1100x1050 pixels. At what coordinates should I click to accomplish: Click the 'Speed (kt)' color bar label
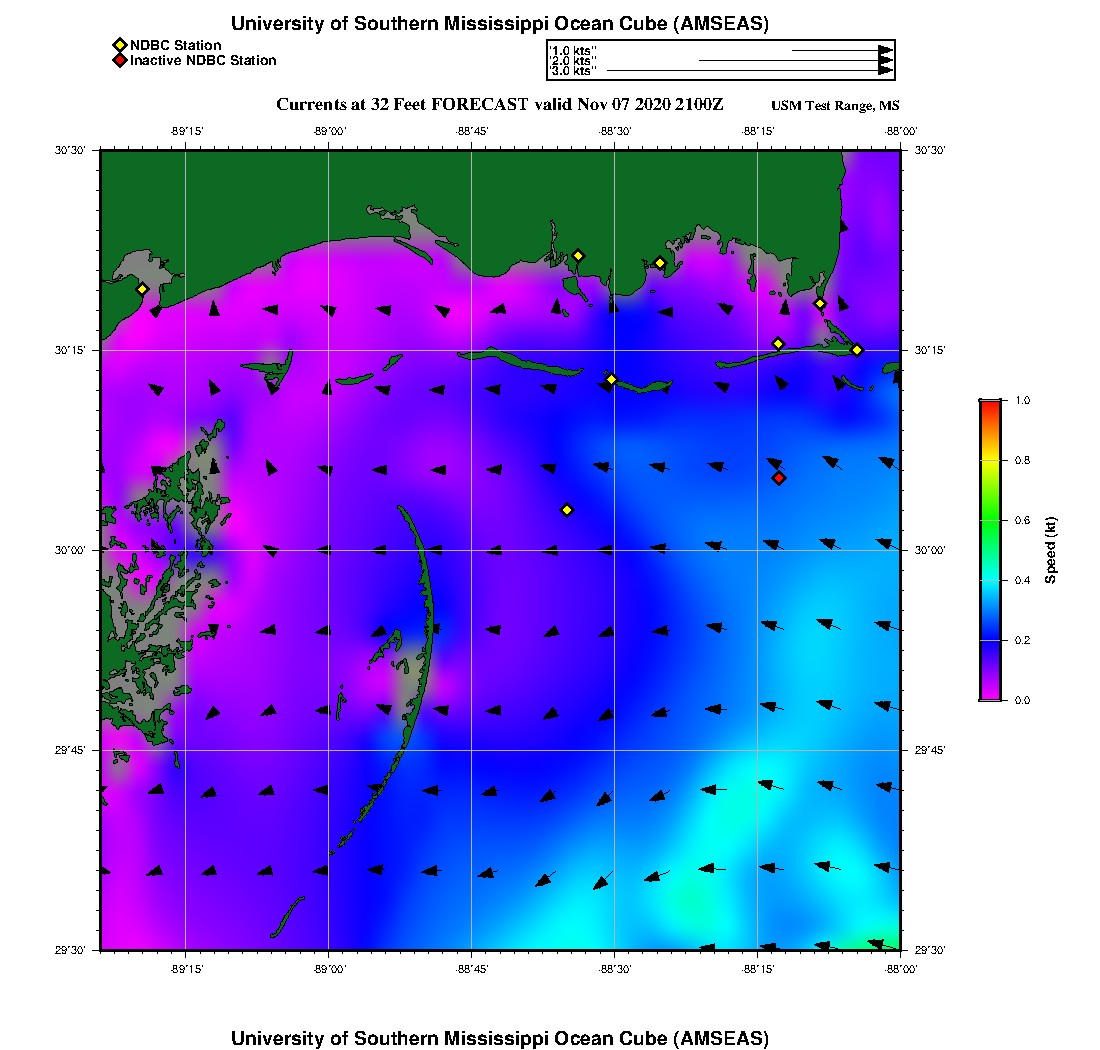(x=1050, y=551)
